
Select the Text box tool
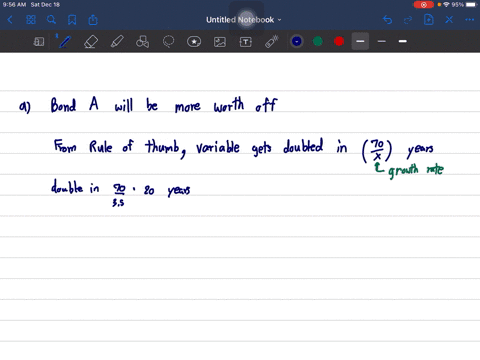(246, 42)
